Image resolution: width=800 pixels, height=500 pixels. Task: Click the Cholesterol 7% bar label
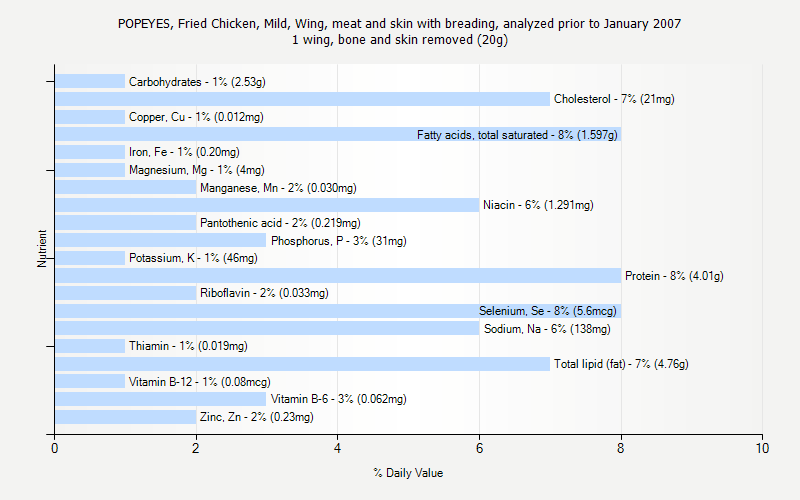[614, 100]
